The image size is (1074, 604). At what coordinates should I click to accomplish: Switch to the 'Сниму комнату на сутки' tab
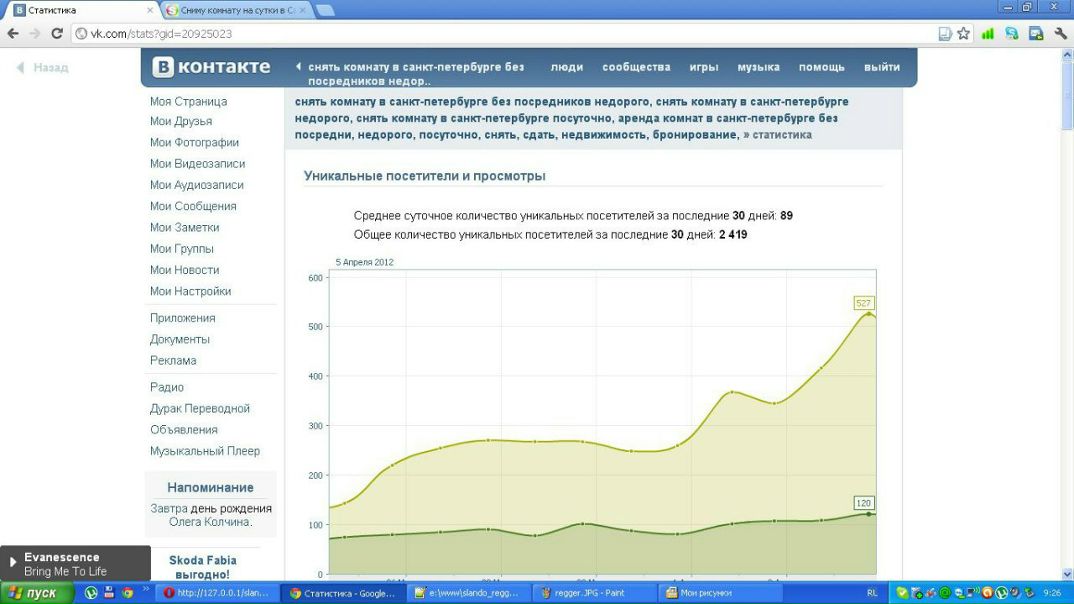236,10
